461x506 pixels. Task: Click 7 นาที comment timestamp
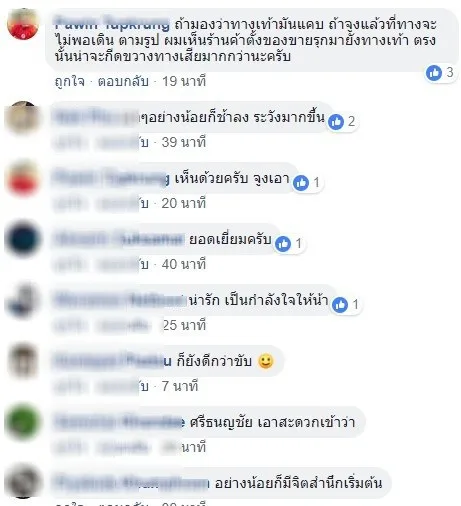tap(180, 386)
